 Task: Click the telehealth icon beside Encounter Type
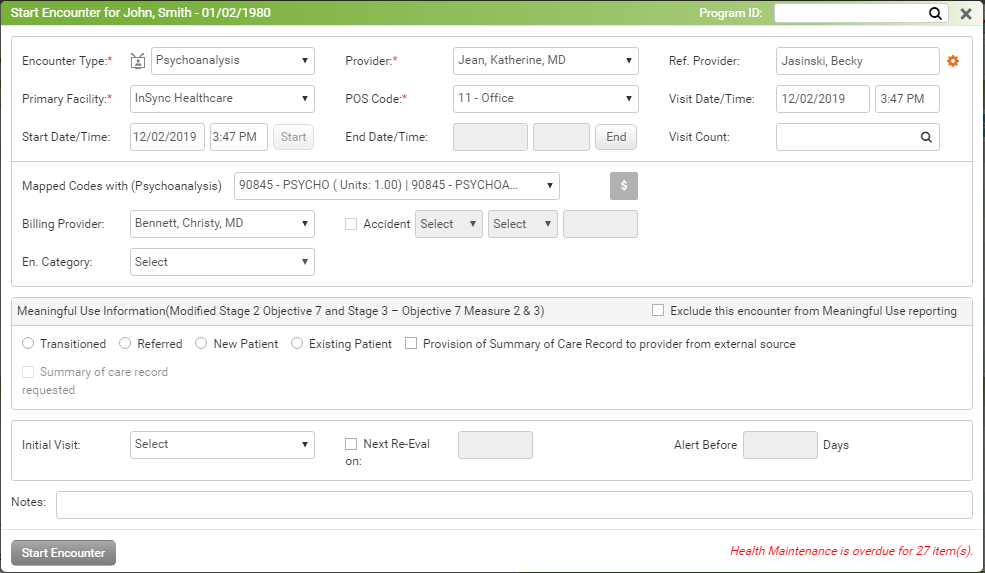[x=138, y=61]
